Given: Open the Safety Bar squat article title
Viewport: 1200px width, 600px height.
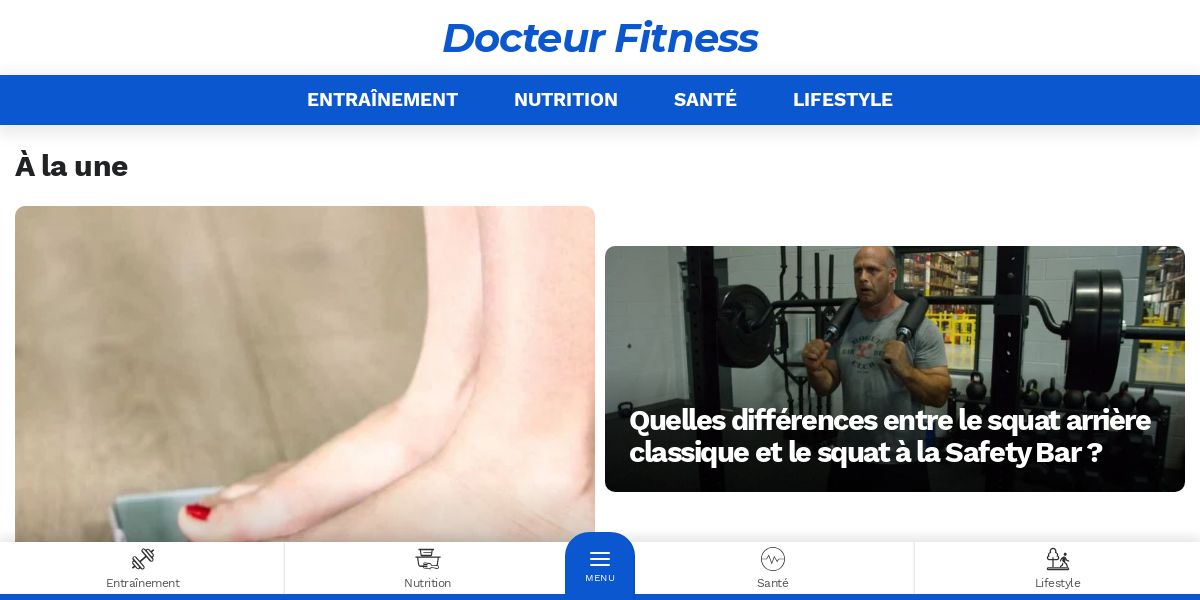Looking at the screenshot, I should pos(890,436).
